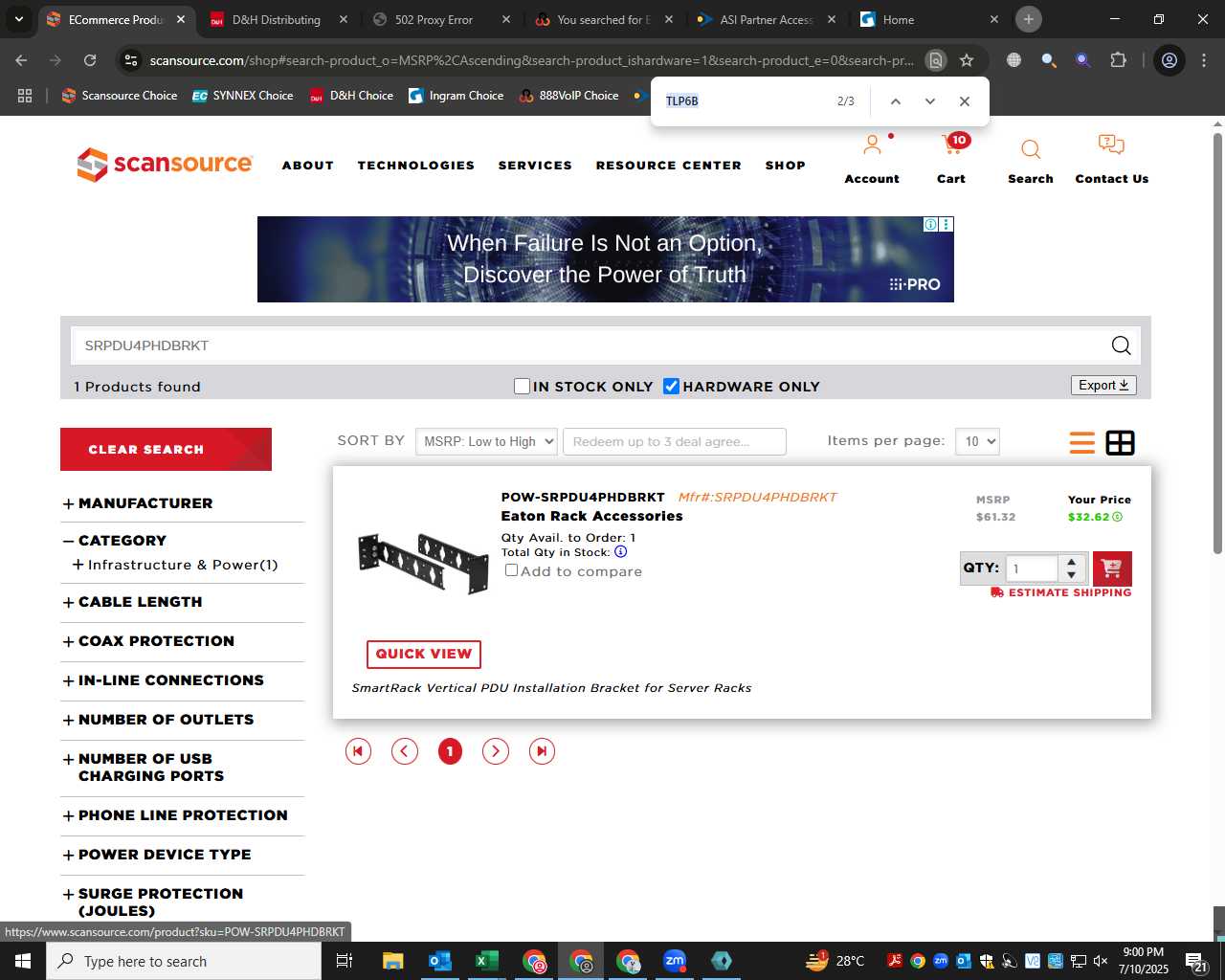
Task: Find previous match in find bar
Action: coord(896,101)
